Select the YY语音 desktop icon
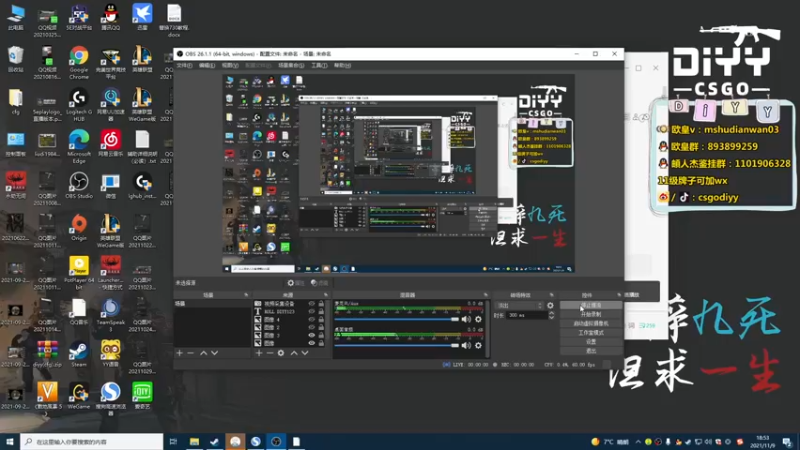The height and width of the screenshot is (450, 800). pyautogui.click(x=110, y=354)
